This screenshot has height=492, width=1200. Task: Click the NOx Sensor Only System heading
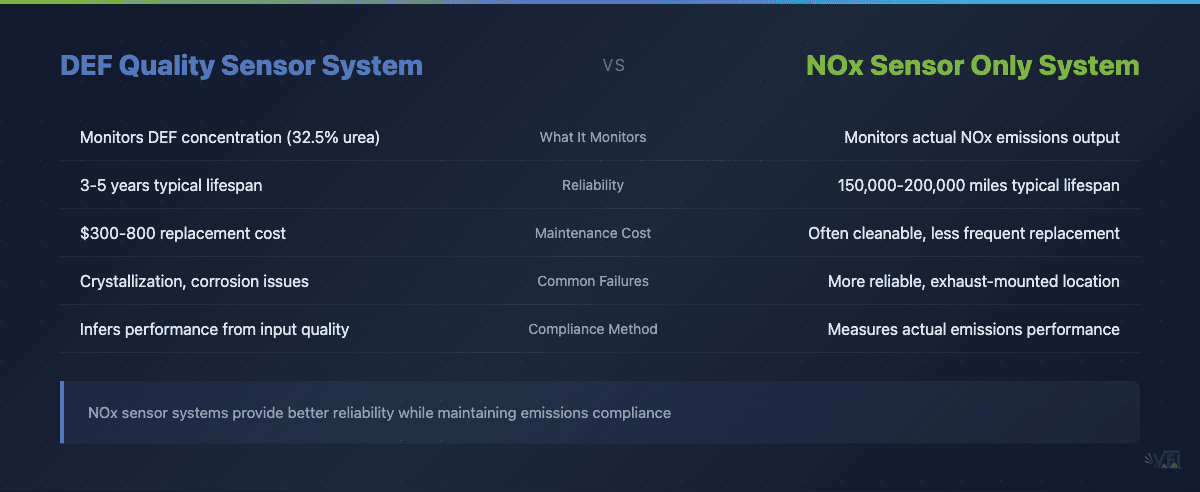[973, 66]
